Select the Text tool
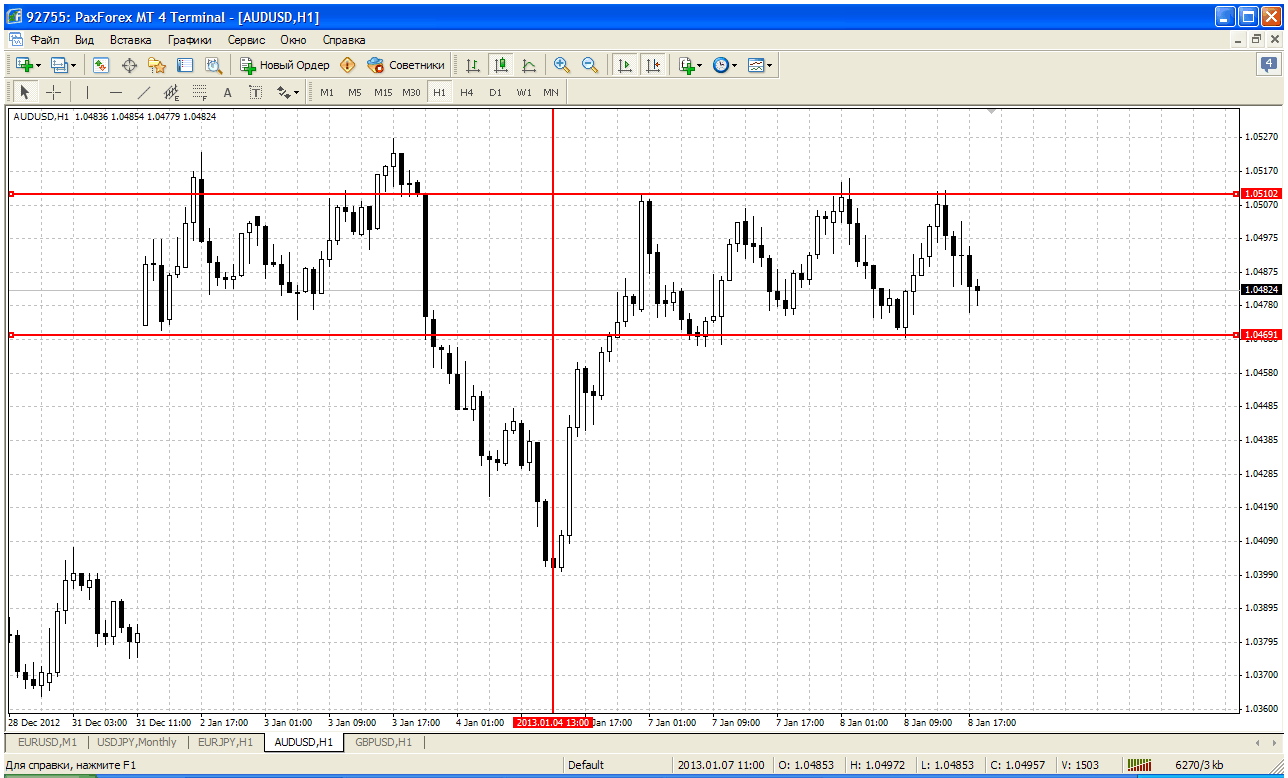 (x=227, y=92)
